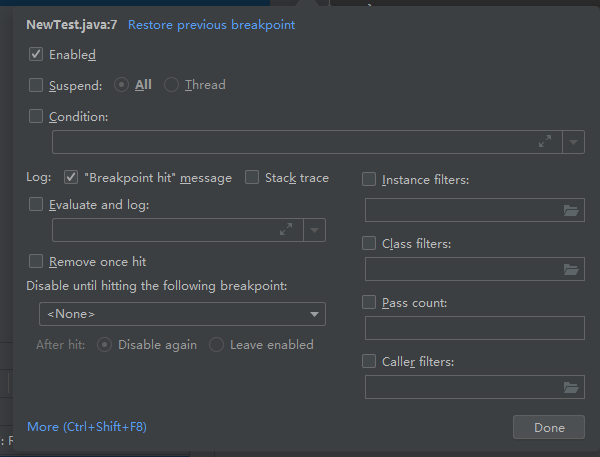Click the Pass count input field
600x457 pixels.
(x=475, y=328)
